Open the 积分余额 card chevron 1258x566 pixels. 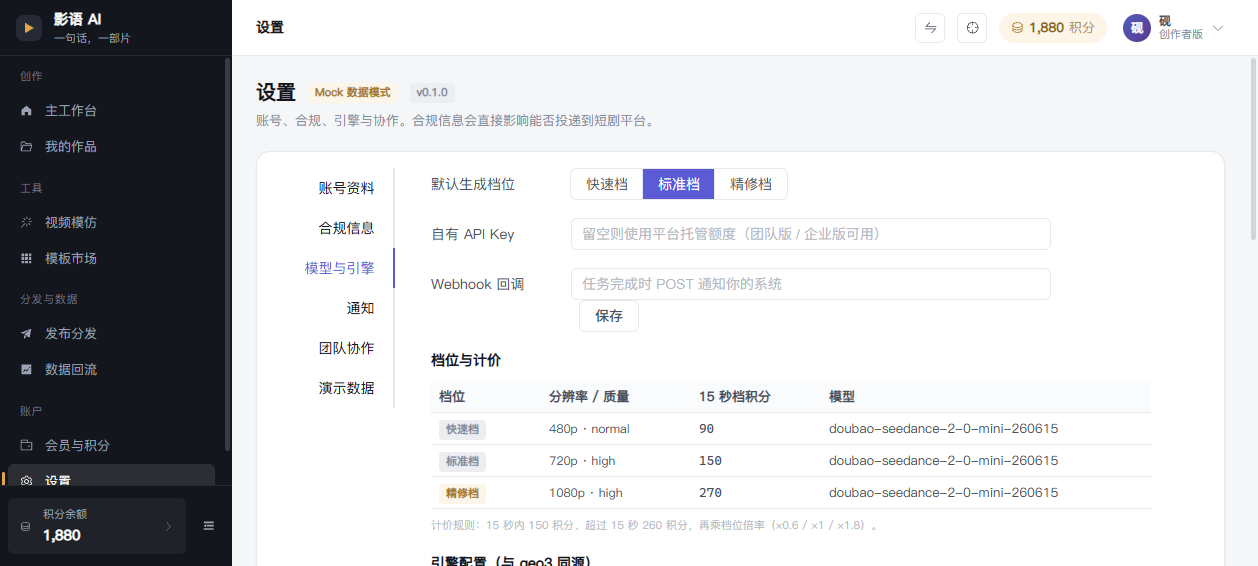(168, 526)
